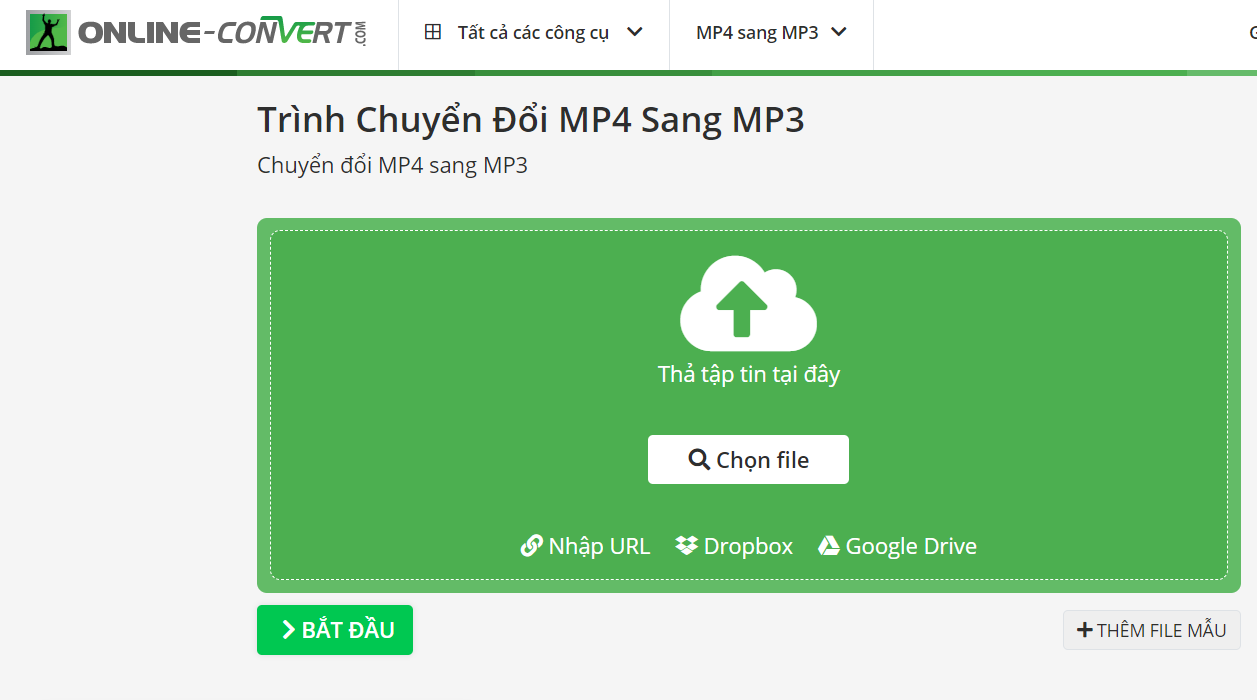Expand the MP4 sang MP3 chevron
Image resolution: width=1257 pixels, height=700 pixels.
click(839, 32)
